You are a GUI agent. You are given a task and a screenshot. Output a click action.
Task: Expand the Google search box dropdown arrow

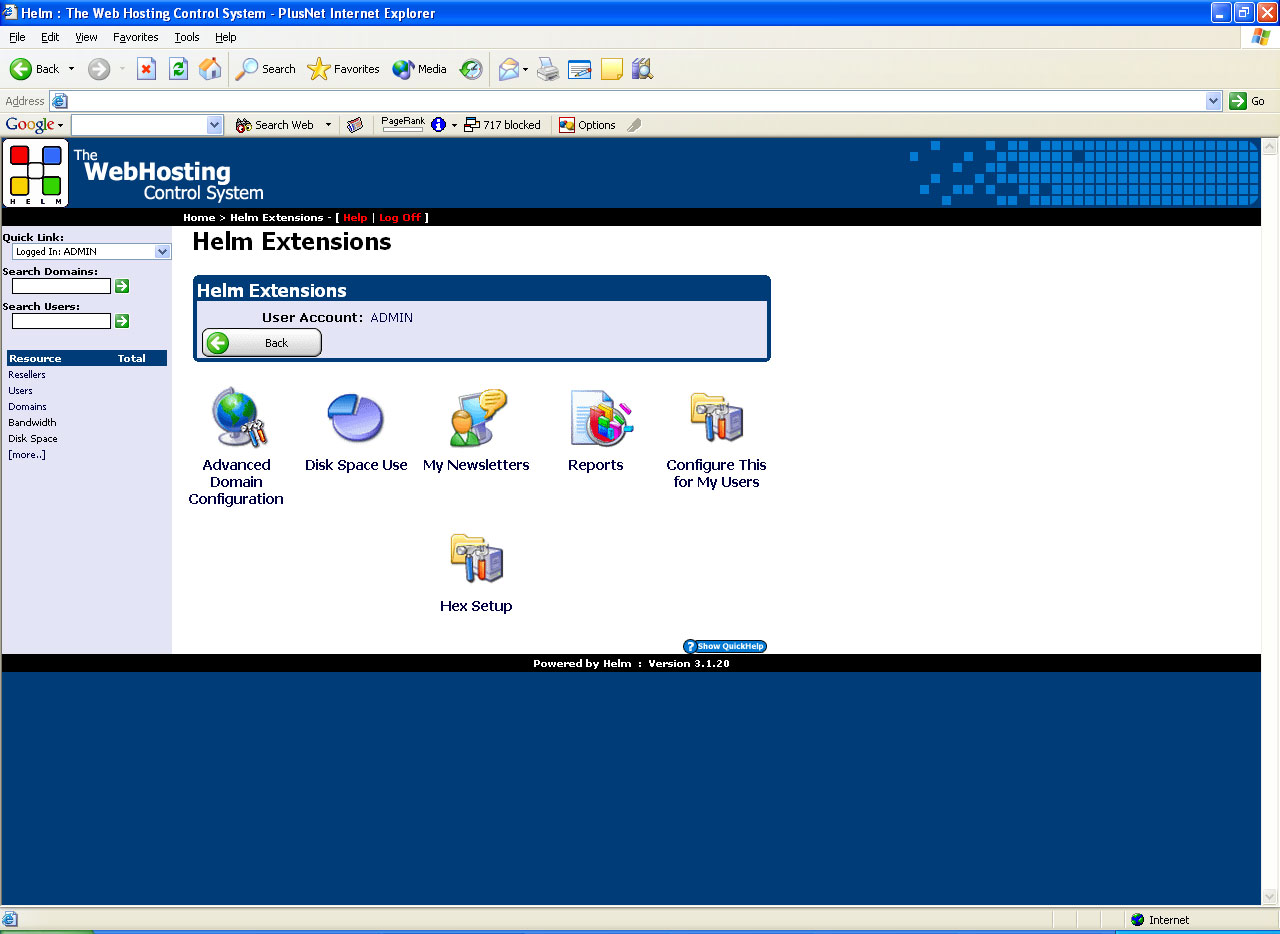pyautogui.click(x=215, y=125)
